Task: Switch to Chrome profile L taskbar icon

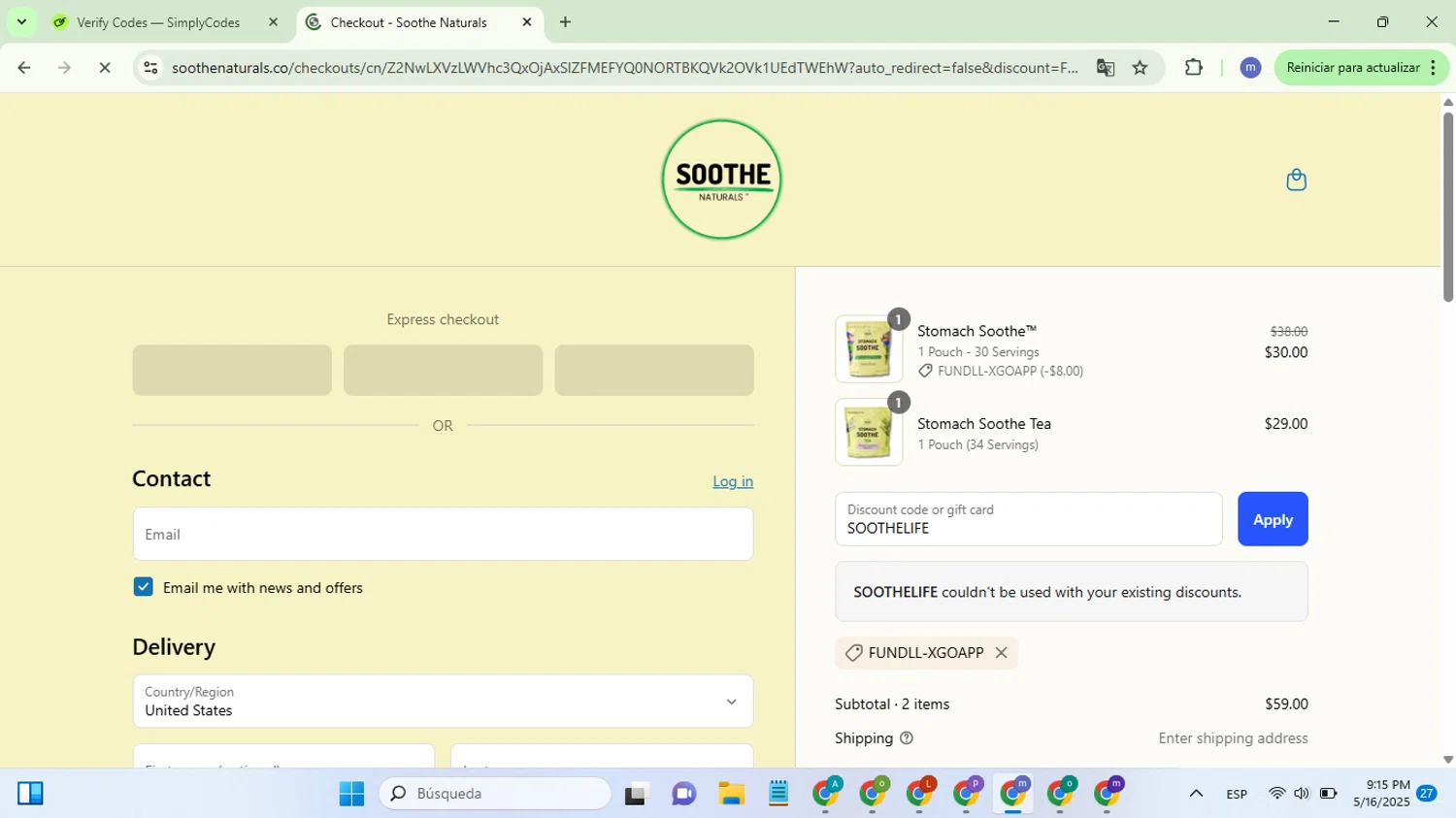Action: point(919,794)
